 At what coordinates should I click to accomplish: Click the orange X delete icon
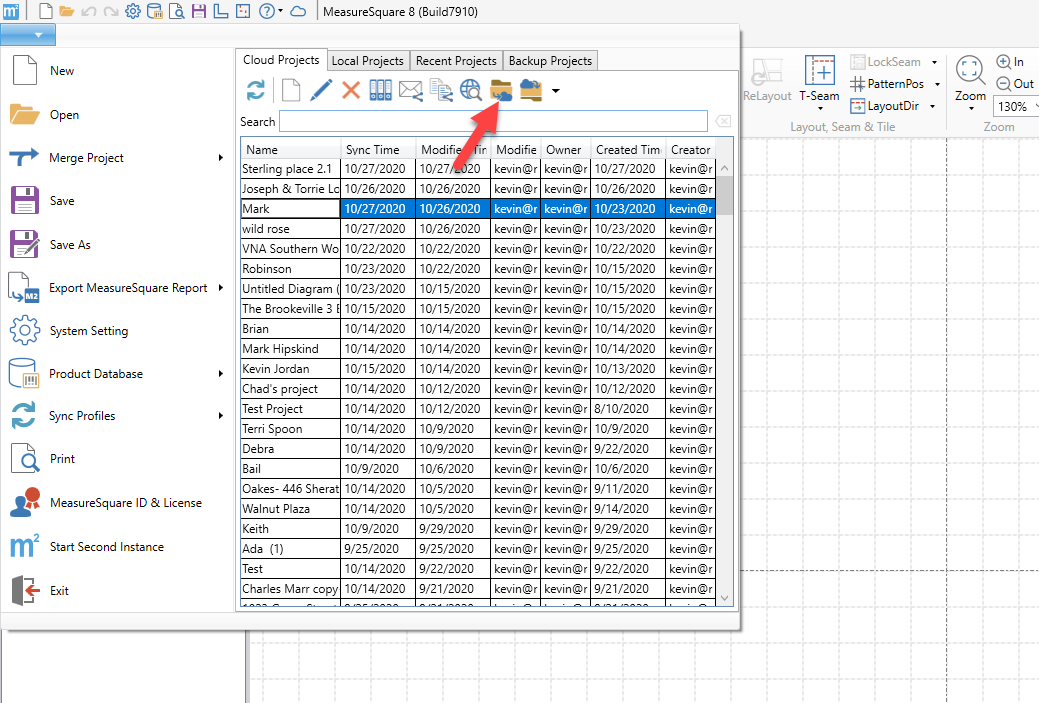tap(351, 89)
